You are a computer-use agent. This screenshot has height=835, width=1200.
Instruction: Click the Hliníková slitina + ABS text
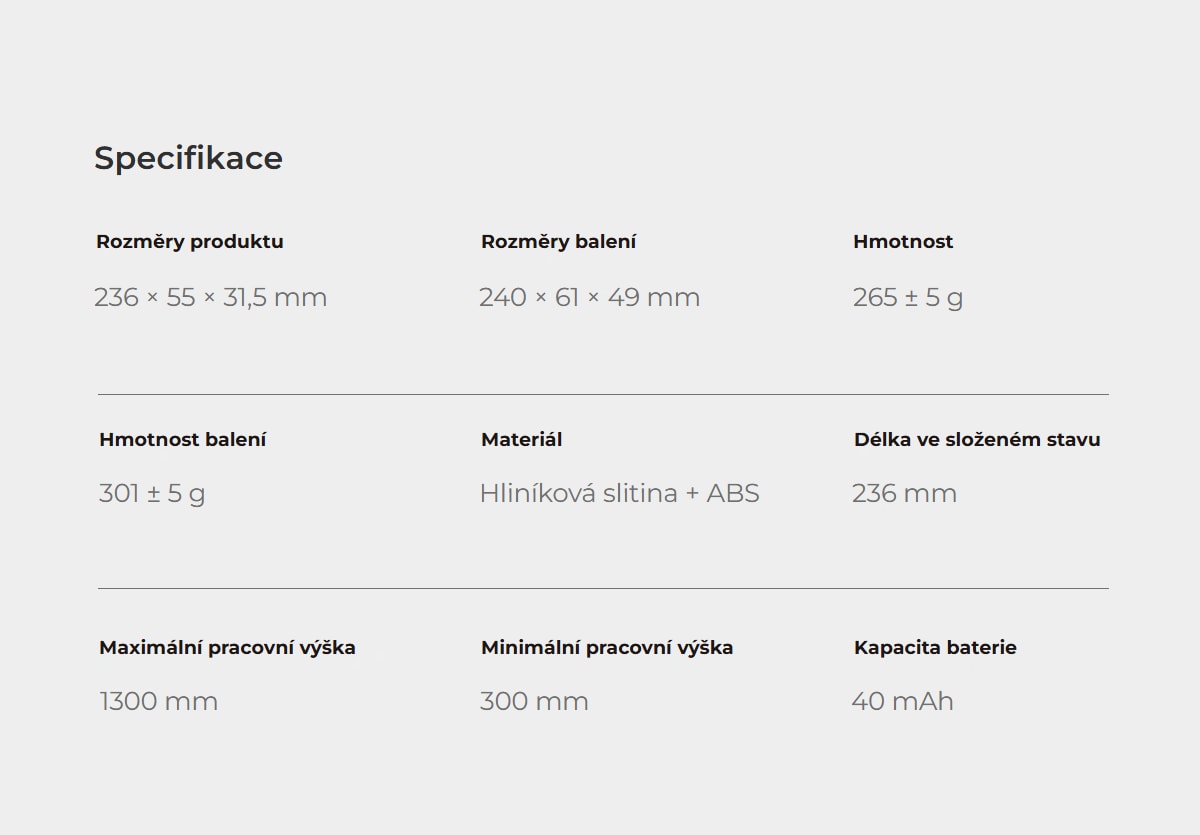(x=619, y=493)
